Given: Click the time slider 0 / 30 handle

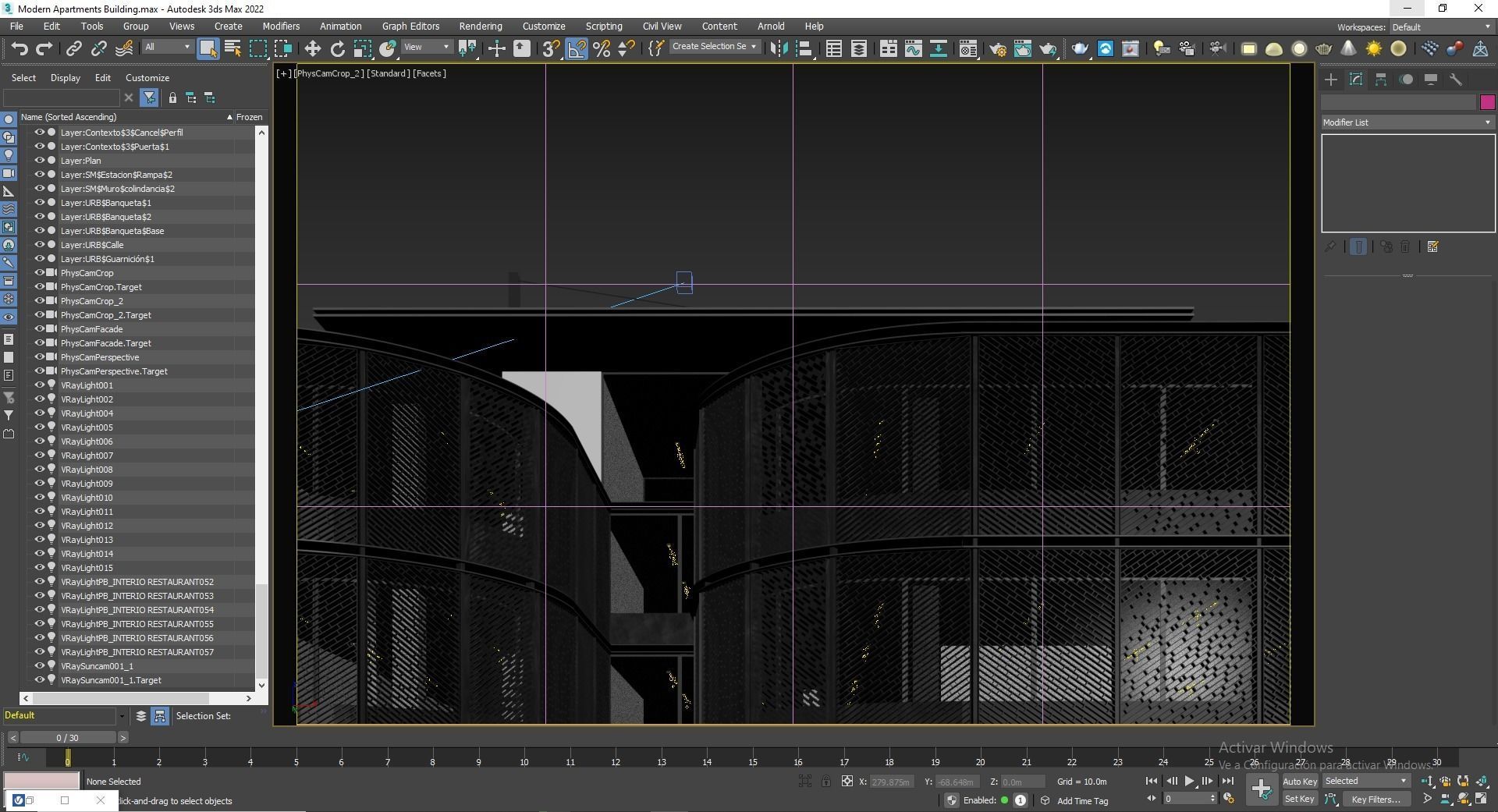Looking at the screenshot, I should click(x=68, y=737).
